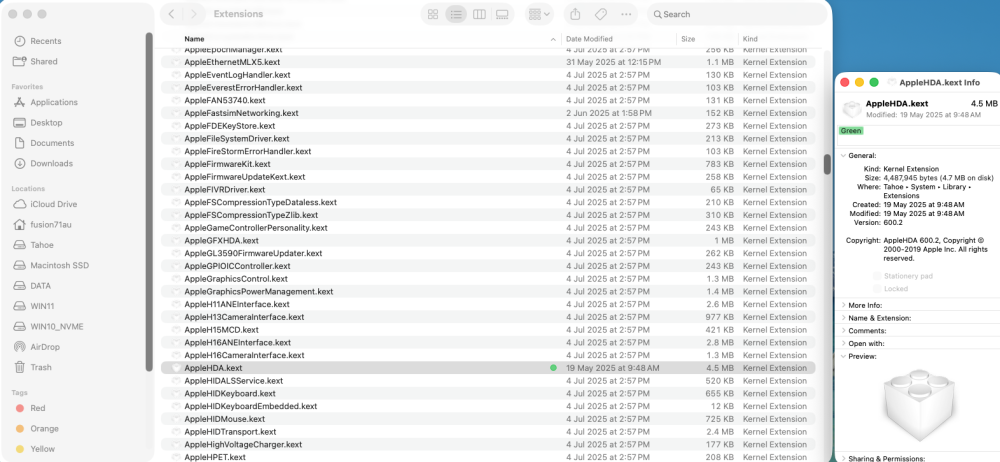
Task: Open the More actions ellipsis menu
Action: click(626, 14)
